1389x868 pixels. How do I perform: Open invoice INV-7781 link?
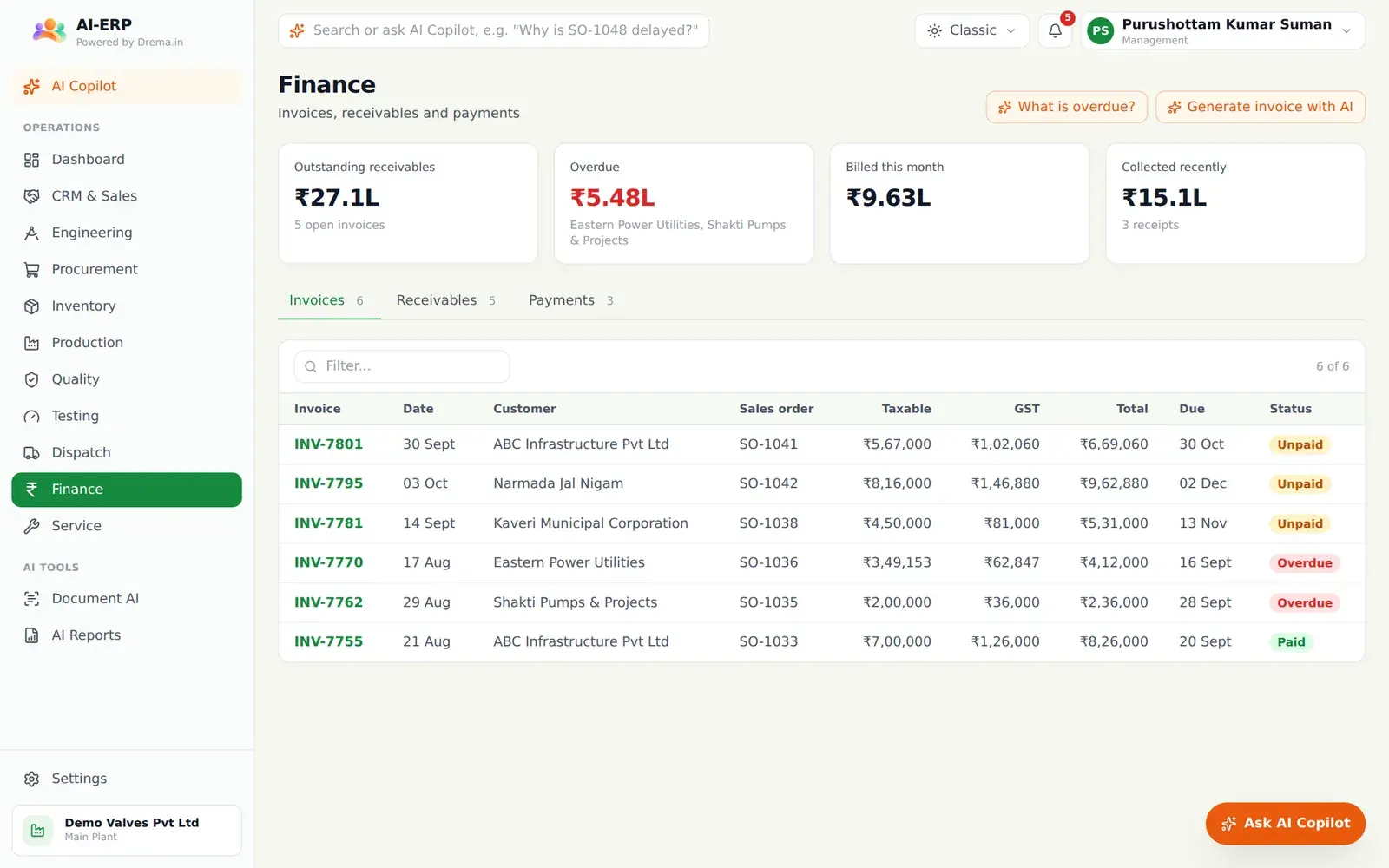[x=328, y=523]
